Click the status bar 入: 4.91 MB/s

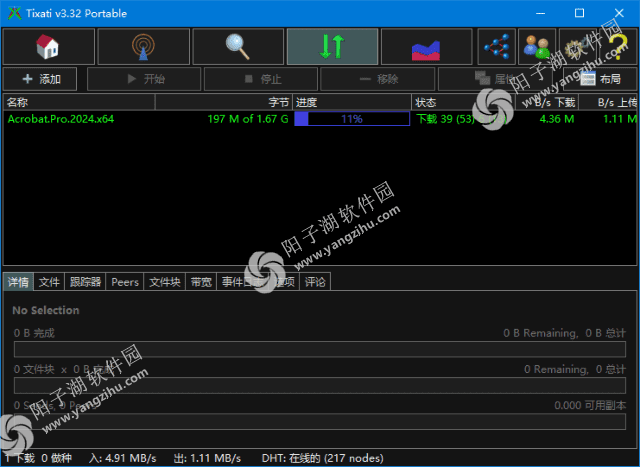123,458
